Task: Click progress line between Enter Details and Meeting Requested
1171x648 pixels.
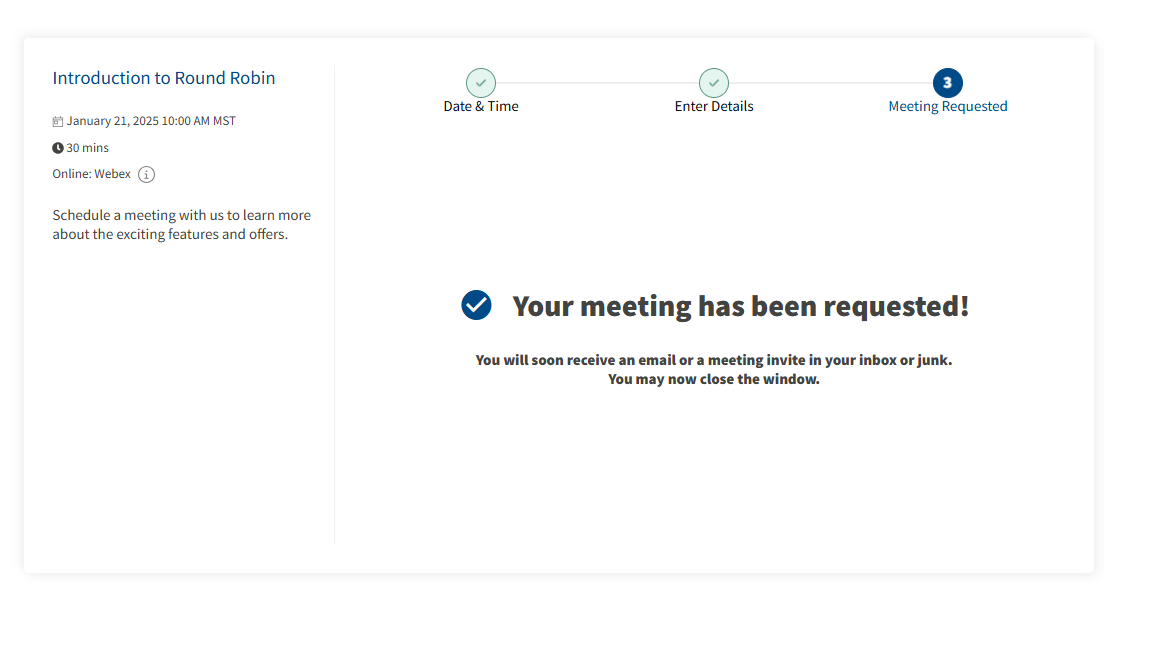Action: pyautogui.click(x=830, y=83)
